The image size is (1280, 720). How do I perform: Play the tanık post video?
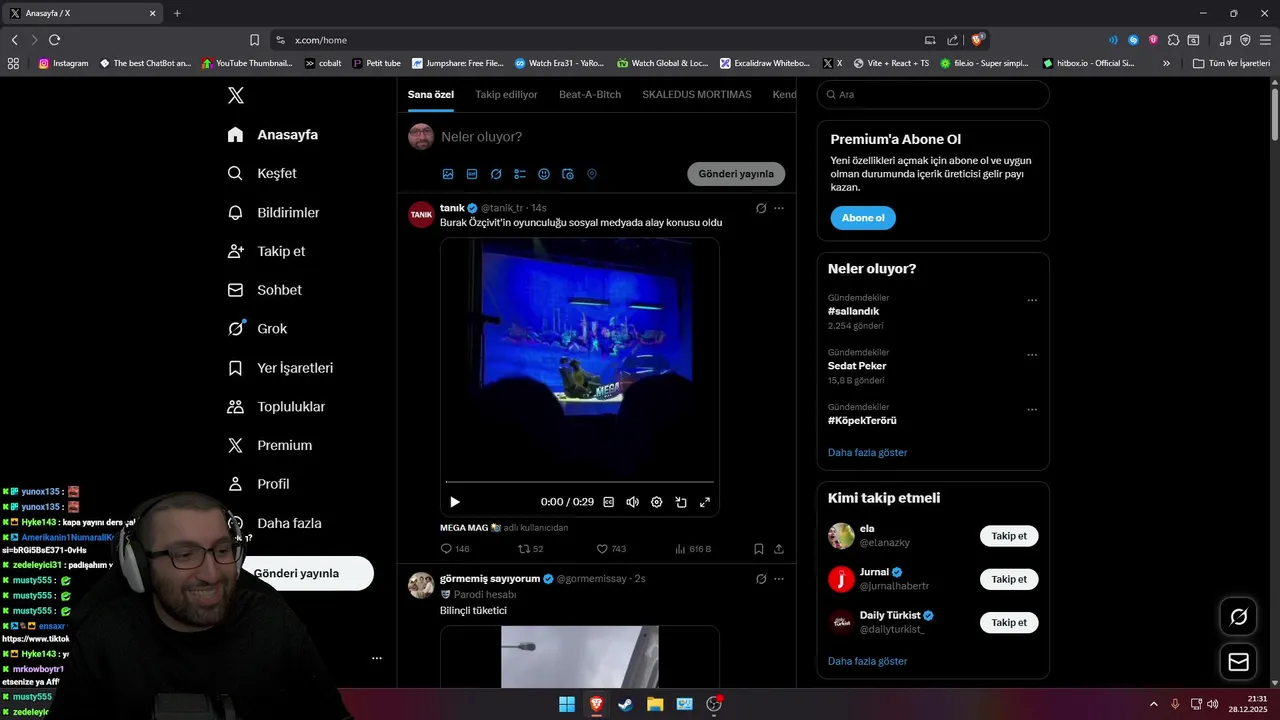[x=455, y=502]
